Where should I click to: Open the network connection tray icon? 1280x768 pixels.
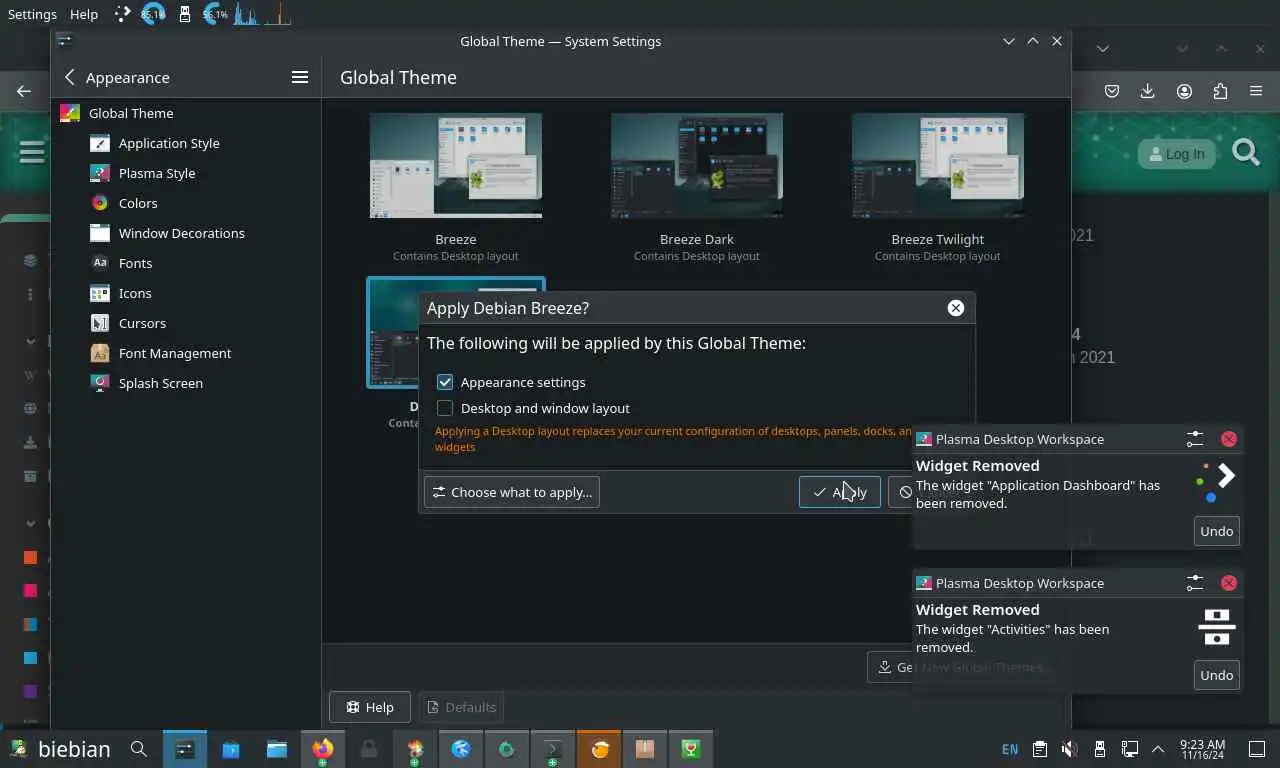pos(1129,749)
